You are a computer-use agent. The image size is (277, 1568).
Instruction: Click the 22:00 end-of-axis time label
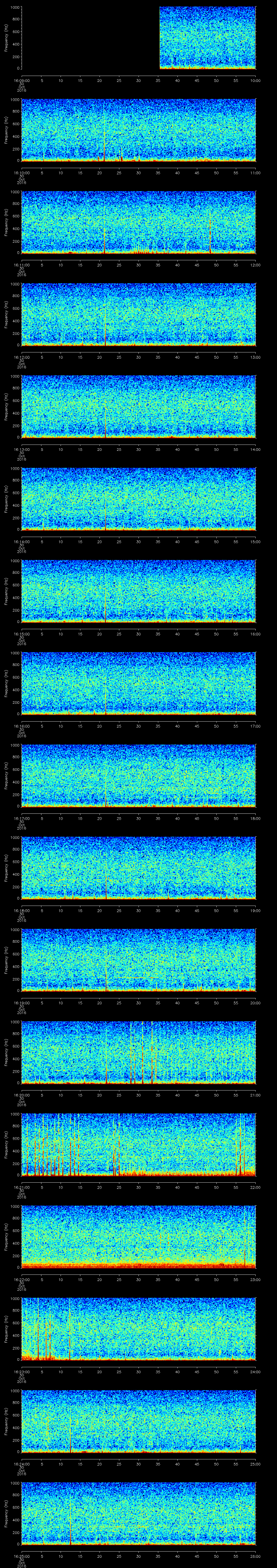[x=255, y=1187]
